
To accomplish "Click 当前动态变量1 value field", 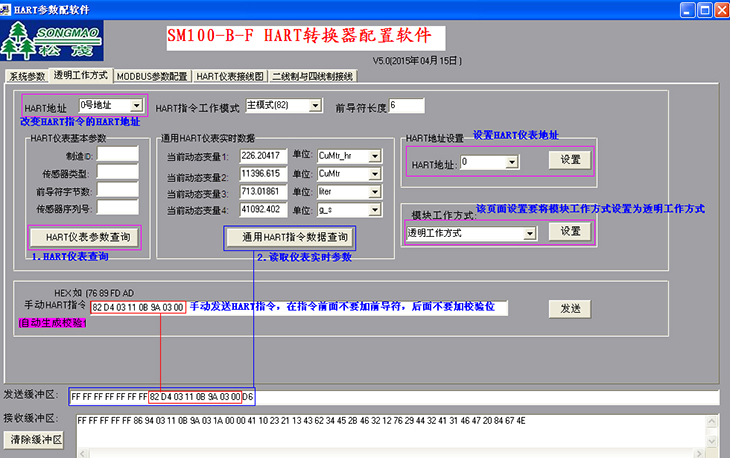I will (264, 156).
